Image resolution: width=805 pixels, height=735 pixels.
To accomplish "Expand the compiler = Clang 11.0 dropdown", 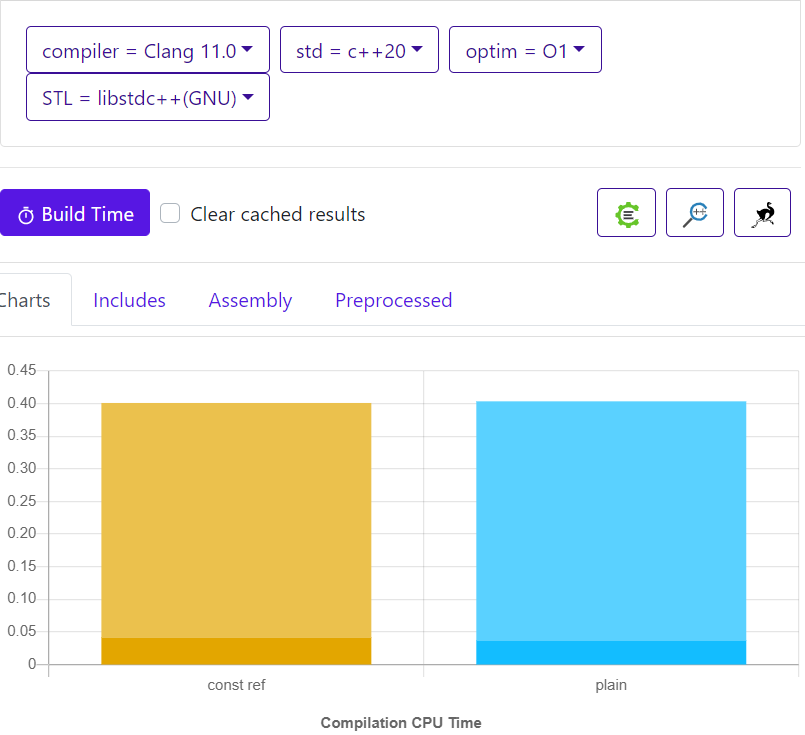I will 147,50.
